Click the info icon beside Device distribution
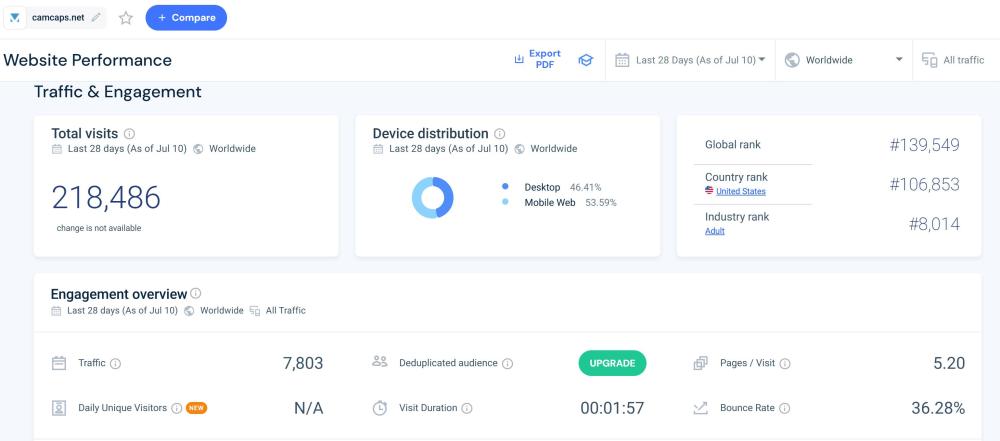The image size is (1000, 441). click(500, 134)
